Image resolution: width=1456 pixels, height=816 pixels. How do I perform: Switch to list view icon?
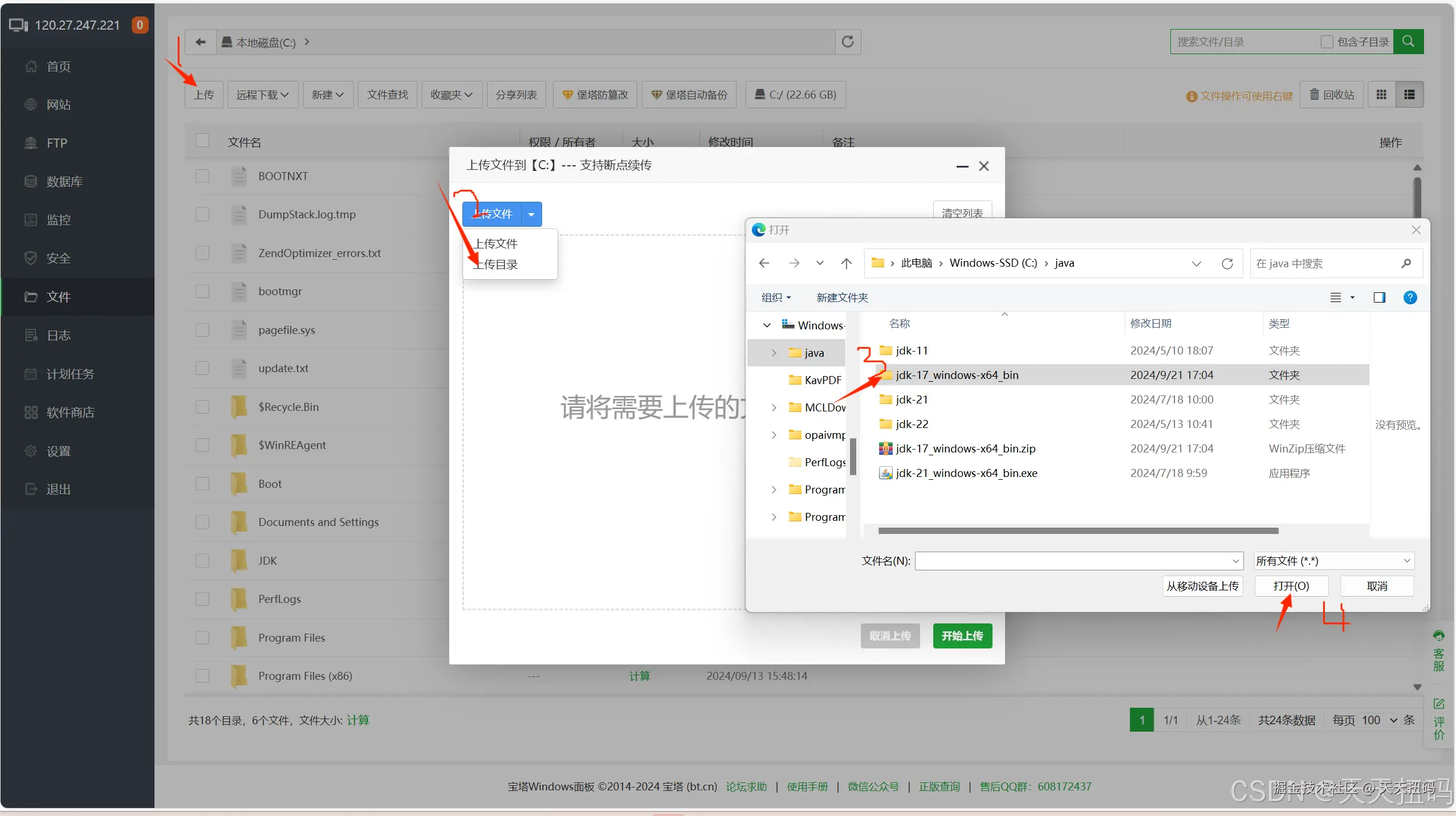[x=1409, y=95]
